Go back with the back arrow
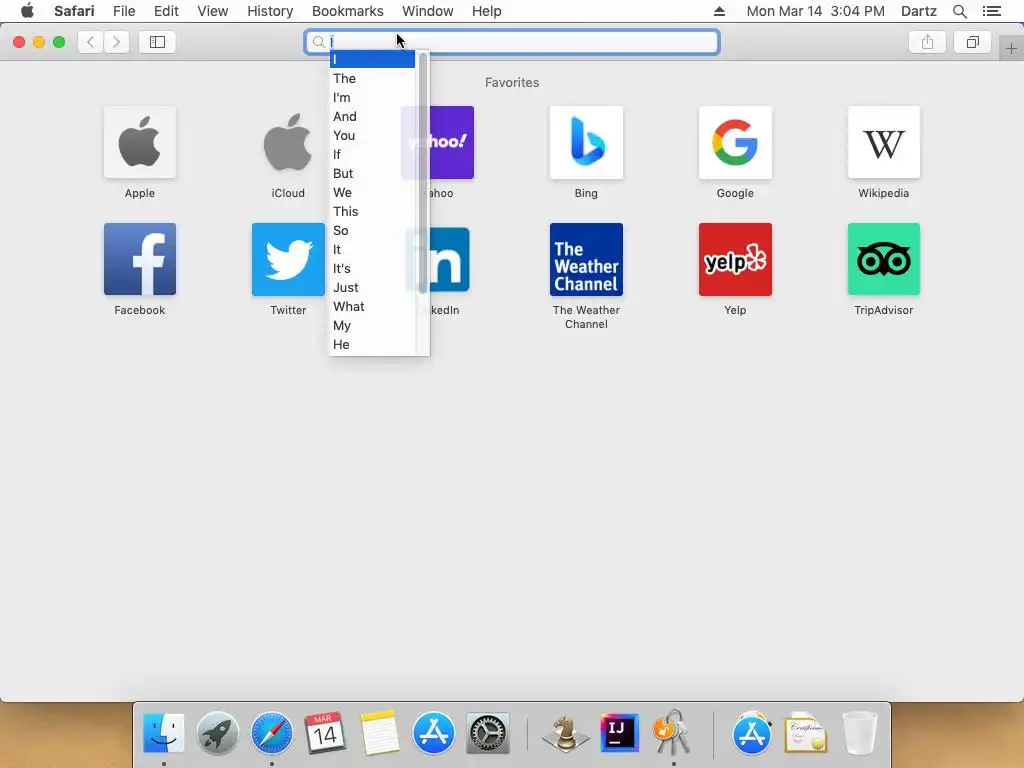The height and width of the screenshot is (768, 1024). pos(90,42)
